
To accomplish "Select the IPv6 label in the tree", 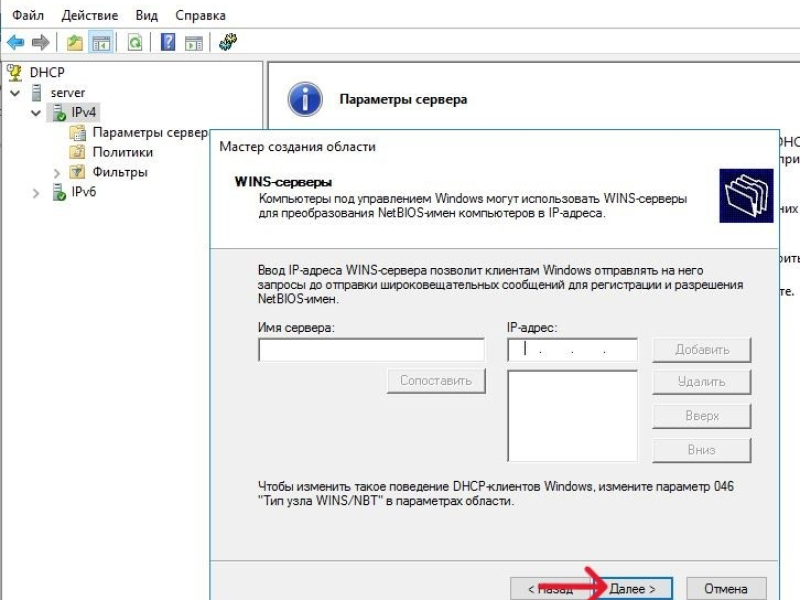I will coord(84,192).
